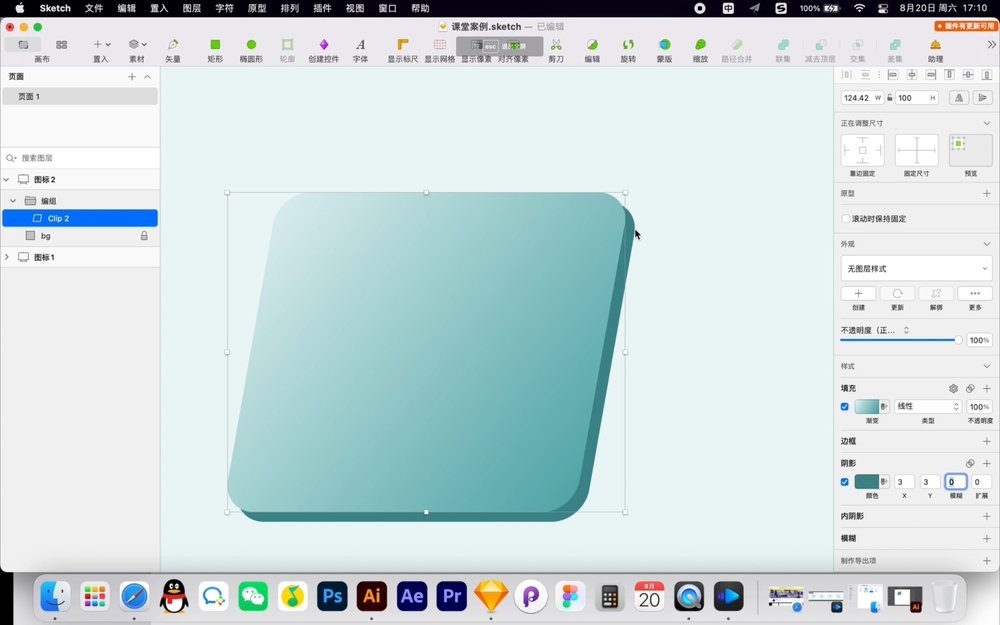Expand the 图标 1 artboard
Viewport: 1000px width, 625px height.
[x=7, y=257]
